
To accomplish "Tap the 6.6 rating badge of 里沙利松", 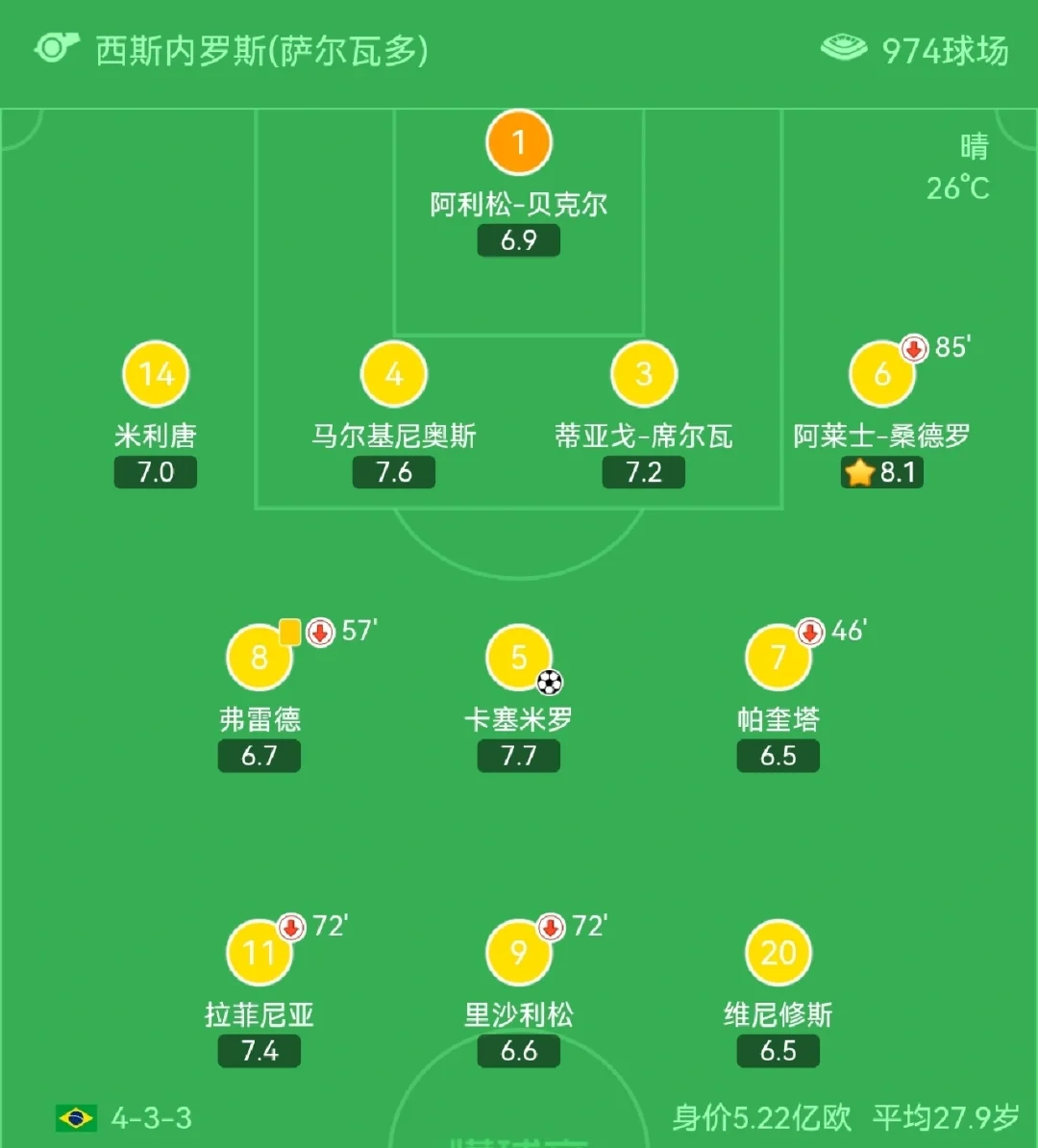I will pos(519,1051).
